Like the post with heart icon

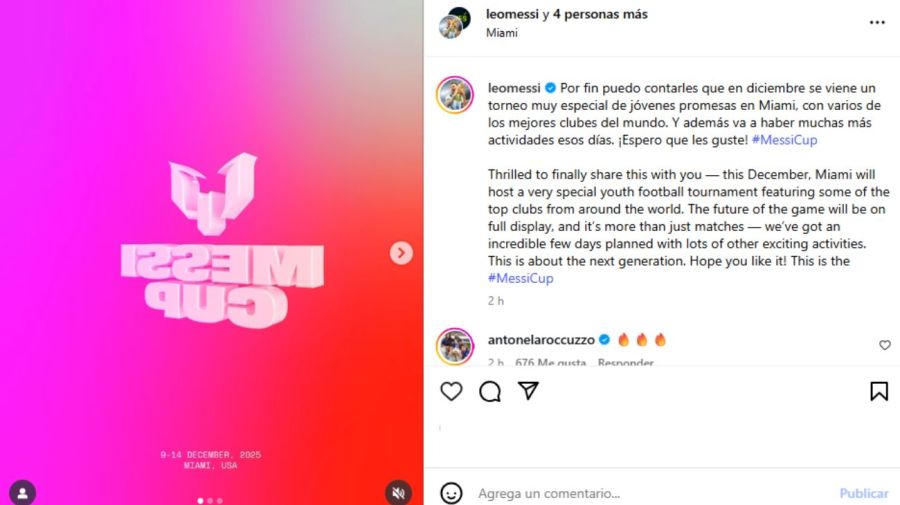(x=451, y=391)
